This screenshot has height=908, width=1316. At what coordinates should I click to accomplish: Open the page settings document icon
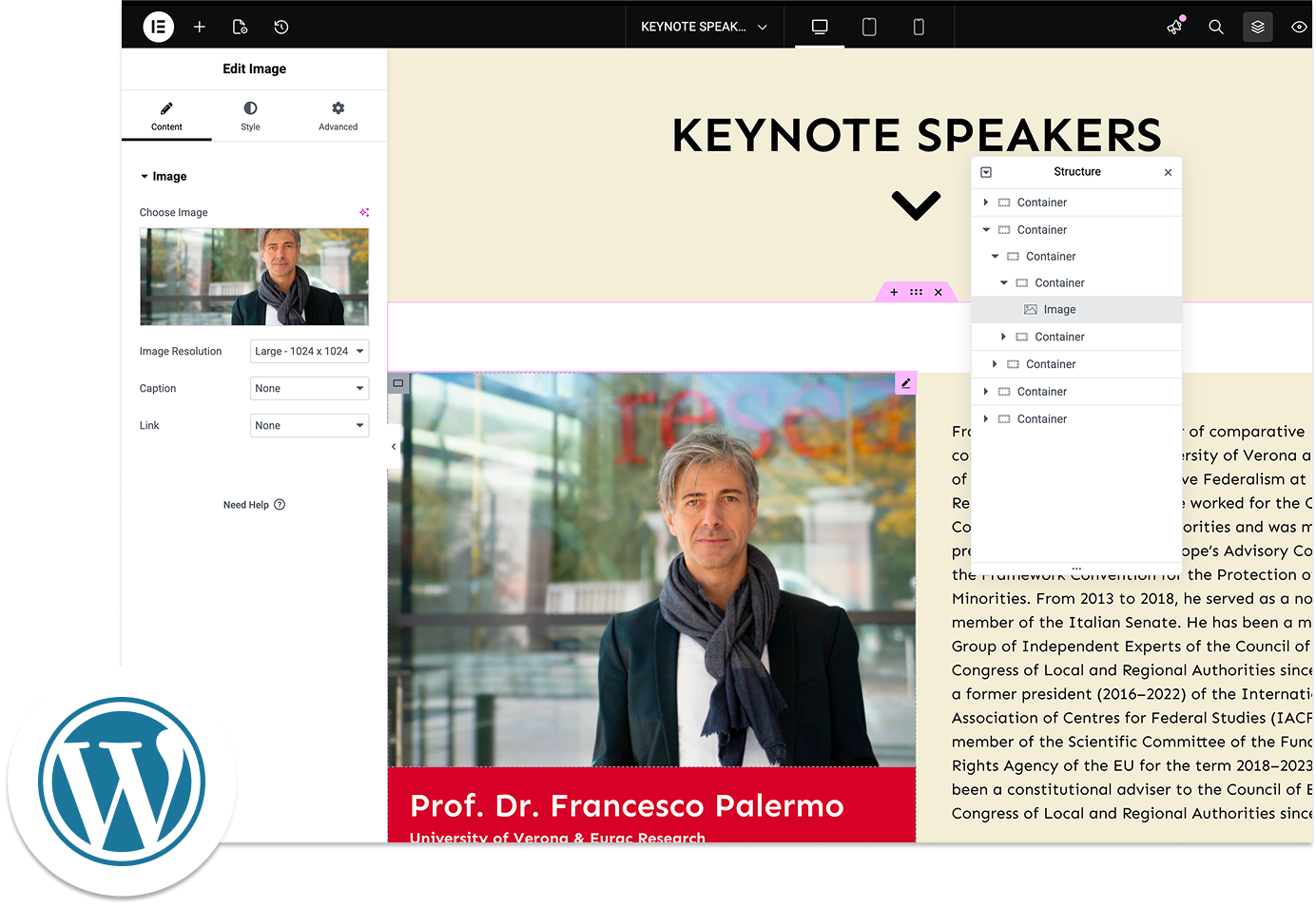[240, 27]
